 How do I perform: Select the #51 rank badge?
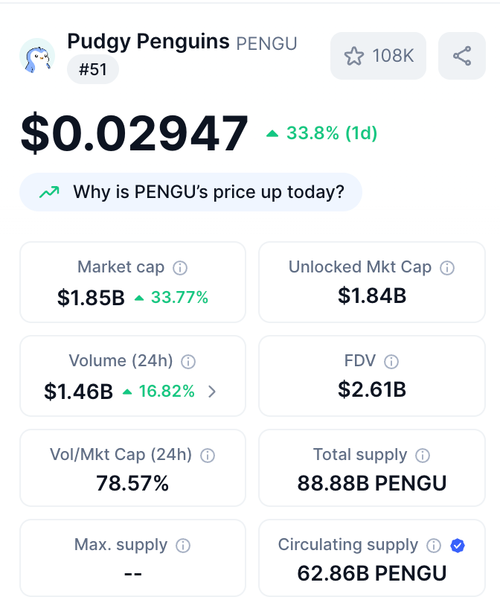pos(93,70)
